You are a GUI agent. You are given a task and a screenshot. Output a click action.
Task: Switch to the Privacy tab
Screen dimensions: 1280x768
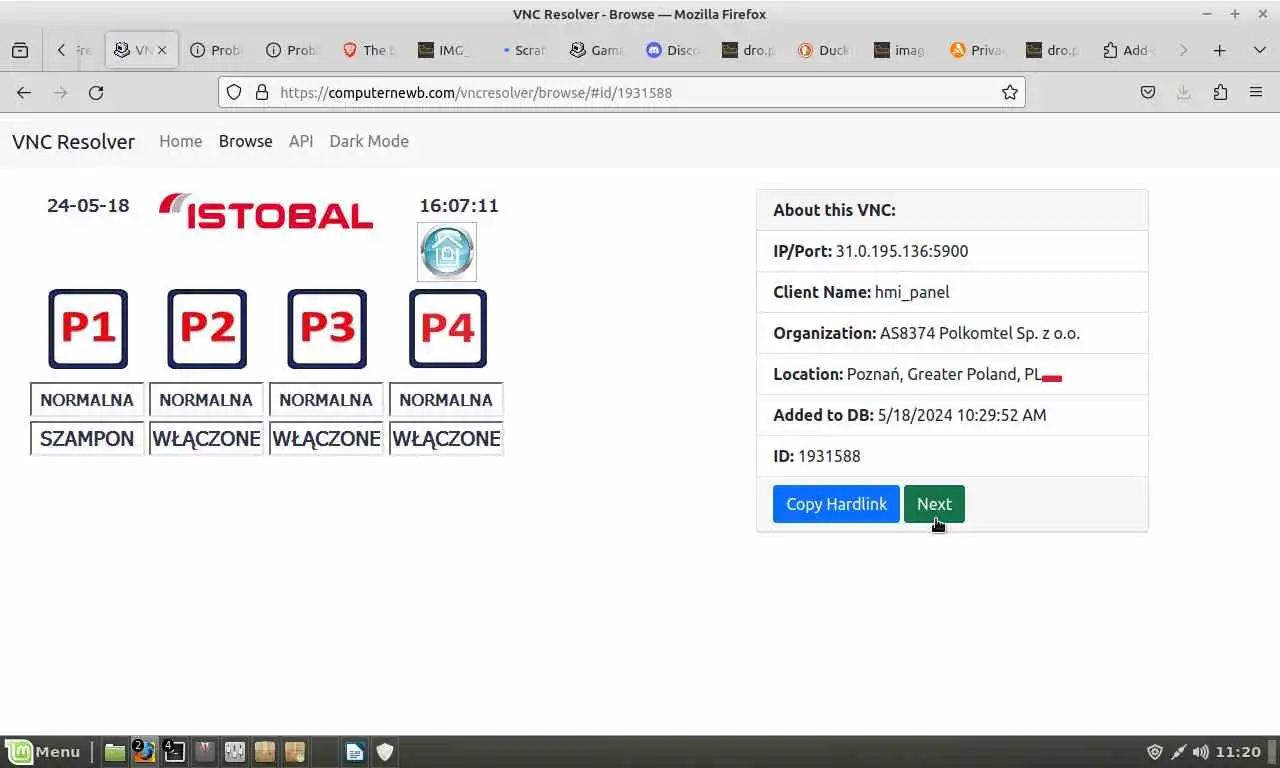point(976,50)
